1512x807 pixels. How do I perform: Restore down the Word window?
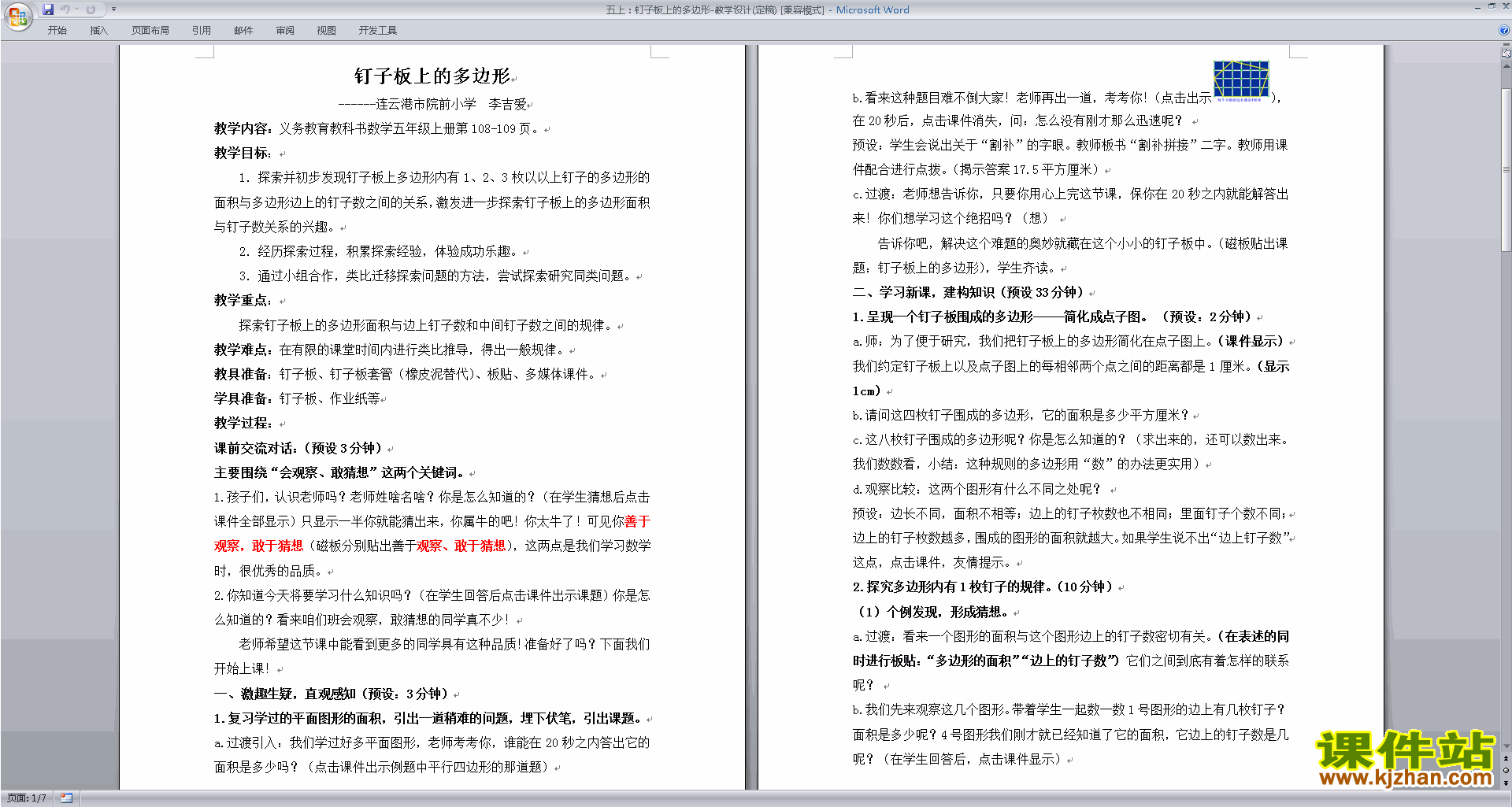point(1492,6)
